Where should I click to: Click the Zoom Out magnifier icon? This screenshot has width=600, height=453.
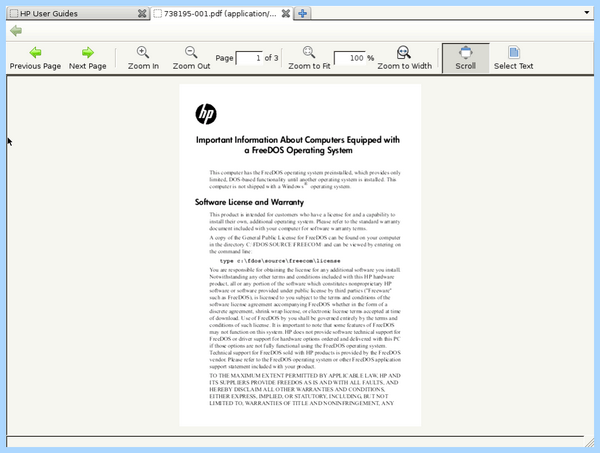click(191, 52)
